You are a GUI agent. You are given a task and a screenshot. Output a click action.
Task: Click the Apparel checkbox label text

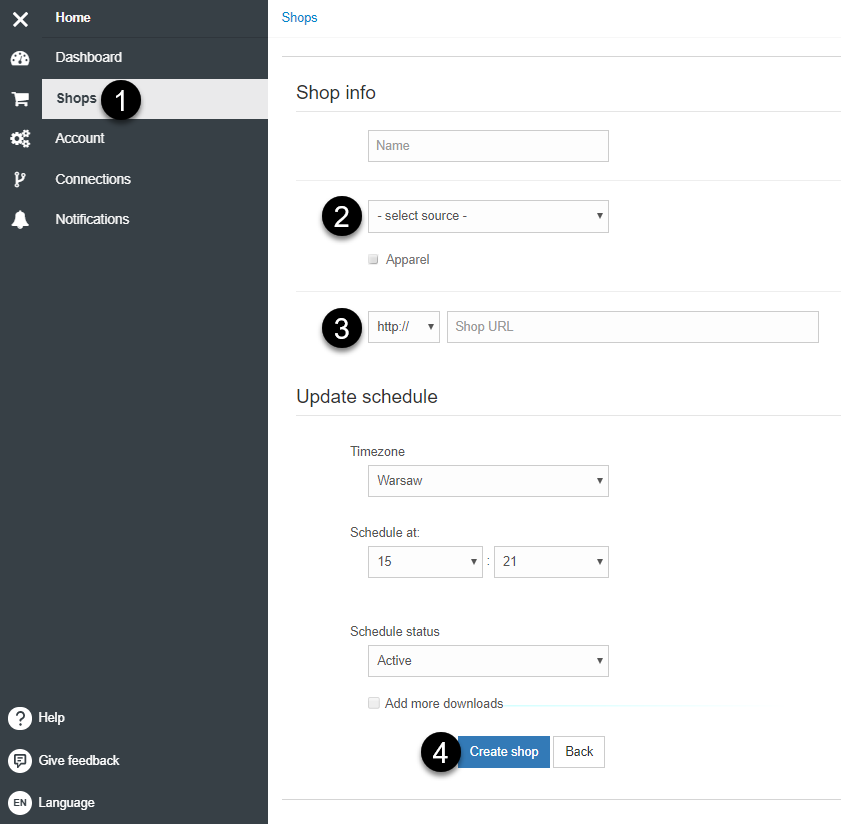408,260
